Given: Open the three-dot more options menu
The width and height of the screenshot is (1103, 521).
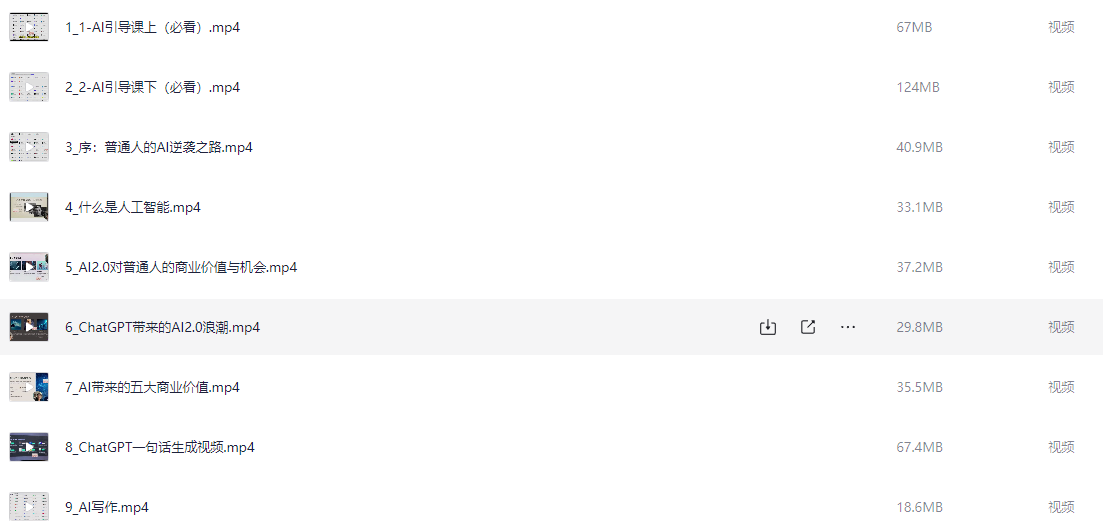Looking at the screenshot, I should (848, 327).
